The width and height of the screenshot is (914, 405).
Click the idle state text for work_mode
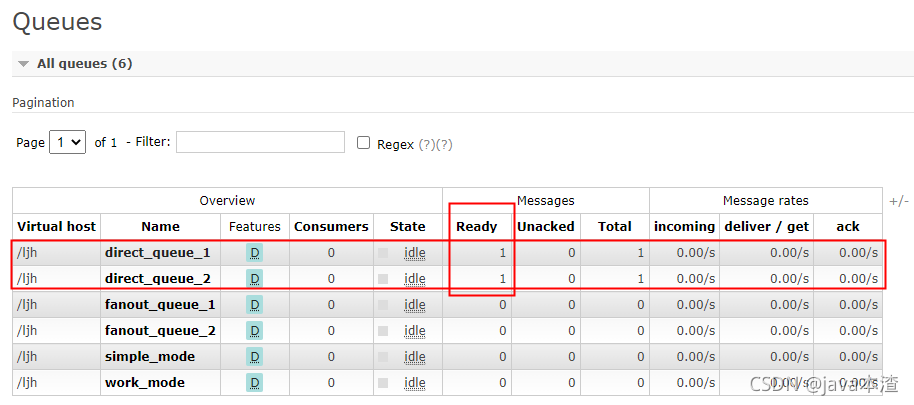pos(414,382)
